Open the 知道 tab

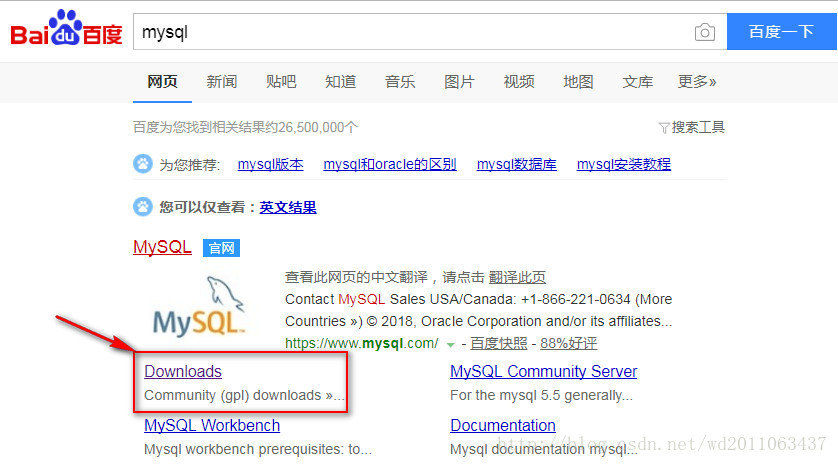pyautogui.click(x=340, y=81)
